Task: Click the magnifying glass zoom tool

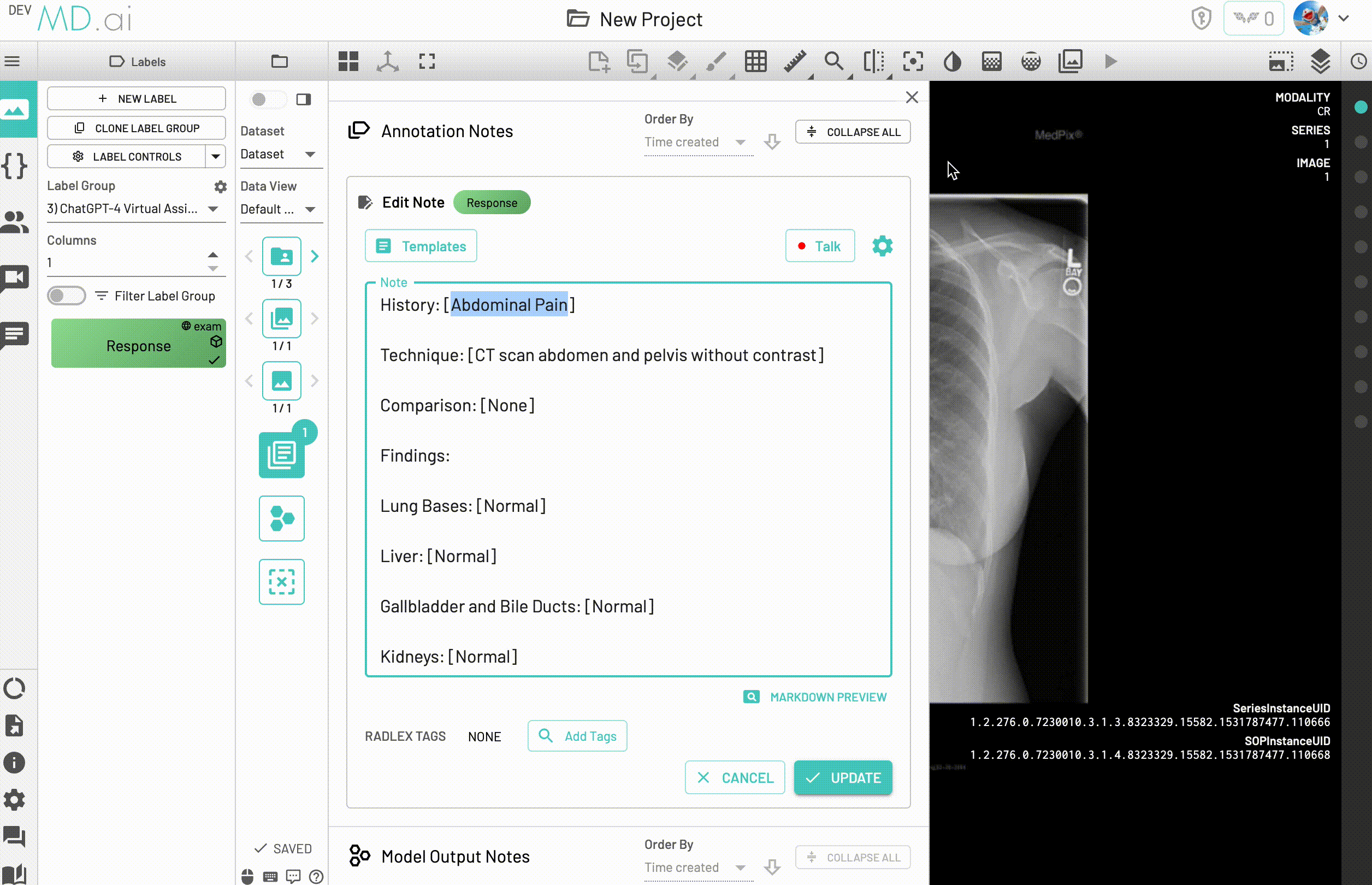Action: click(833, 62)
